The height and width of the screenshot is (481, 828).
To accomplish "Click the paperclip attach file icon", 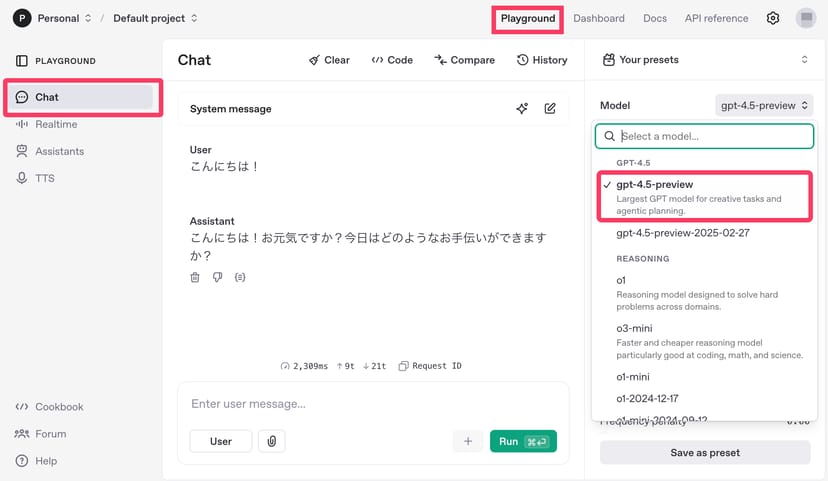I will point(271,441).
